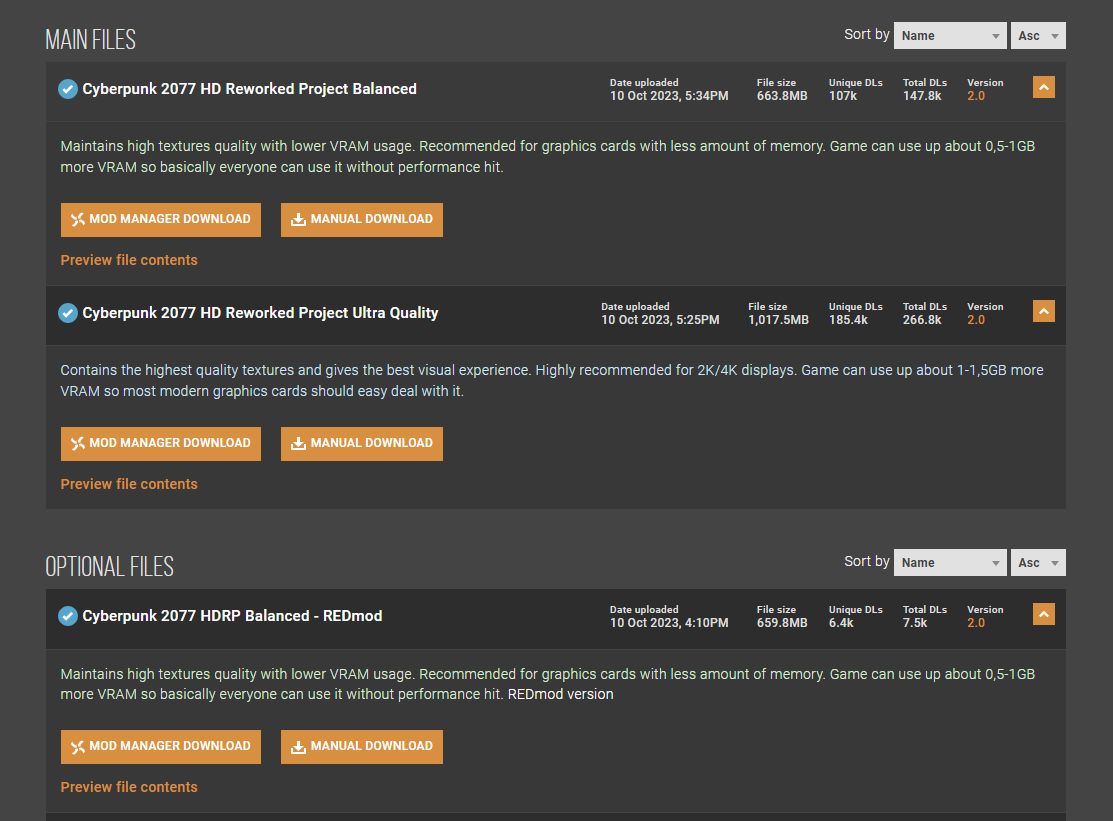Mod Manager Download for HDRP Balanced REDmod
The height and width of the screenshot is (821, 1113).
161,746
